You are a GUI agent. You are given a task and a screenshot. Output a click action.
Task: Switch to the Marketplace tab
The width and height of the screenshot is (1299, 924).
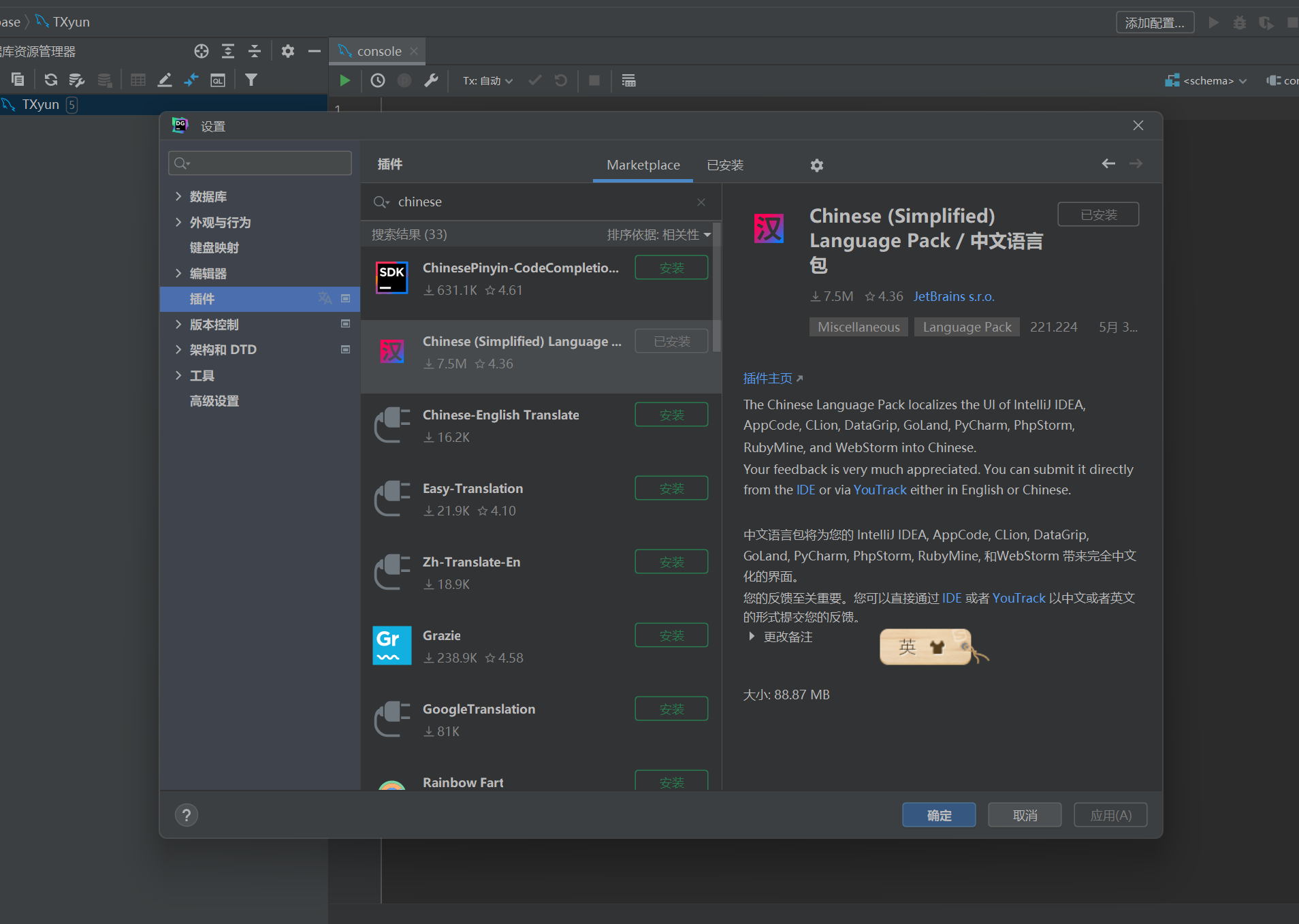click(x=643, y=165)
